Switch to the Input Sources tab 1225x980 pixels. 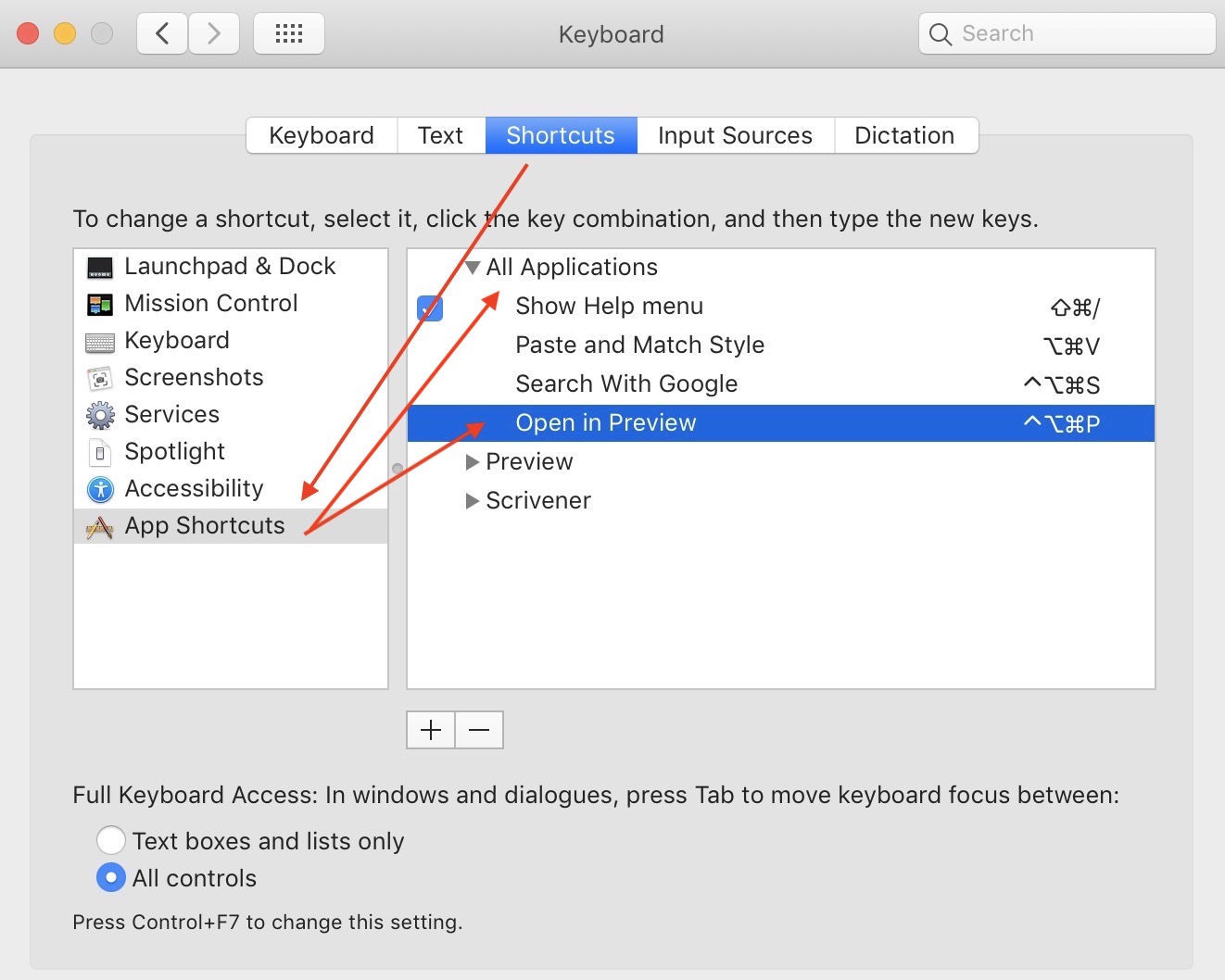pyautogui.click(x=735, y=135)
